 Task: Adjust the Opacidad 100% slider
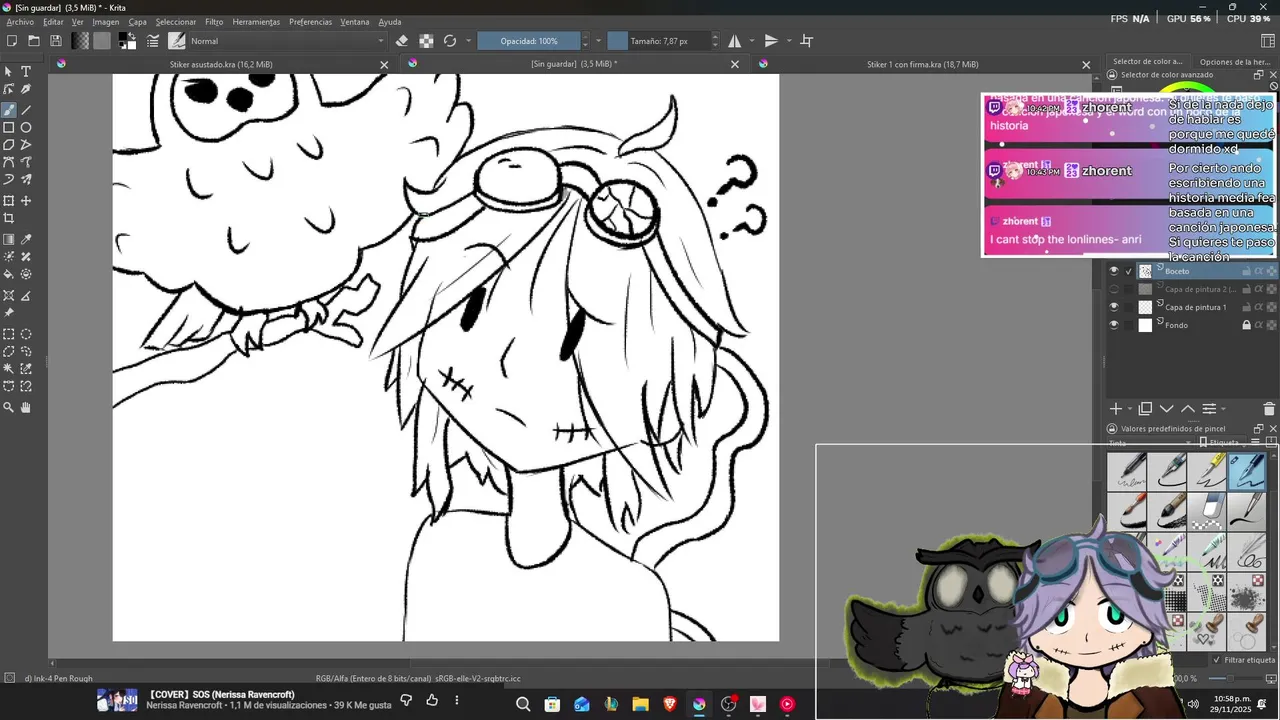point(529,41)
